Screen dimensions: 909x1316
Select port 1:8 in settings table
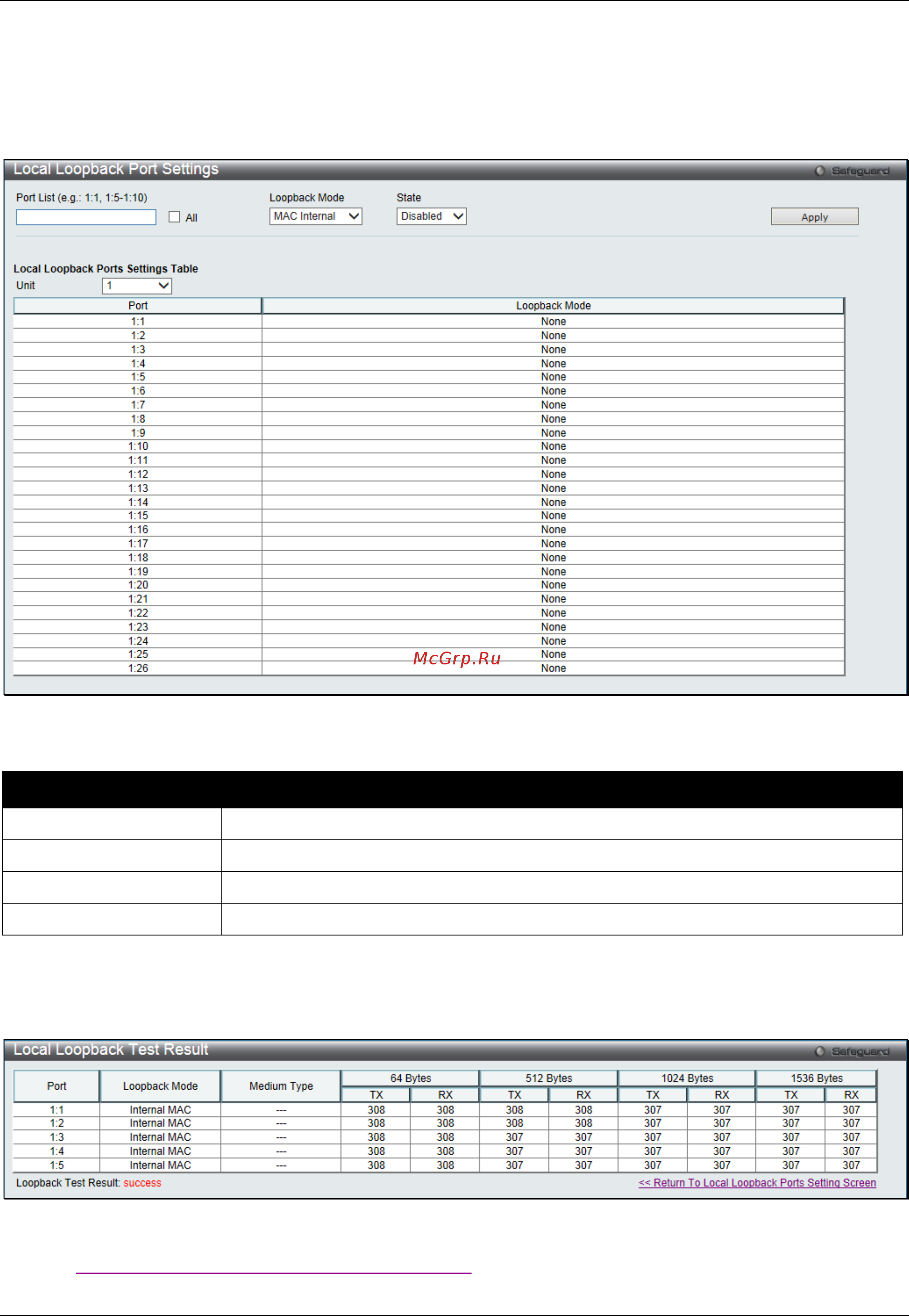[x=138, y=419]
